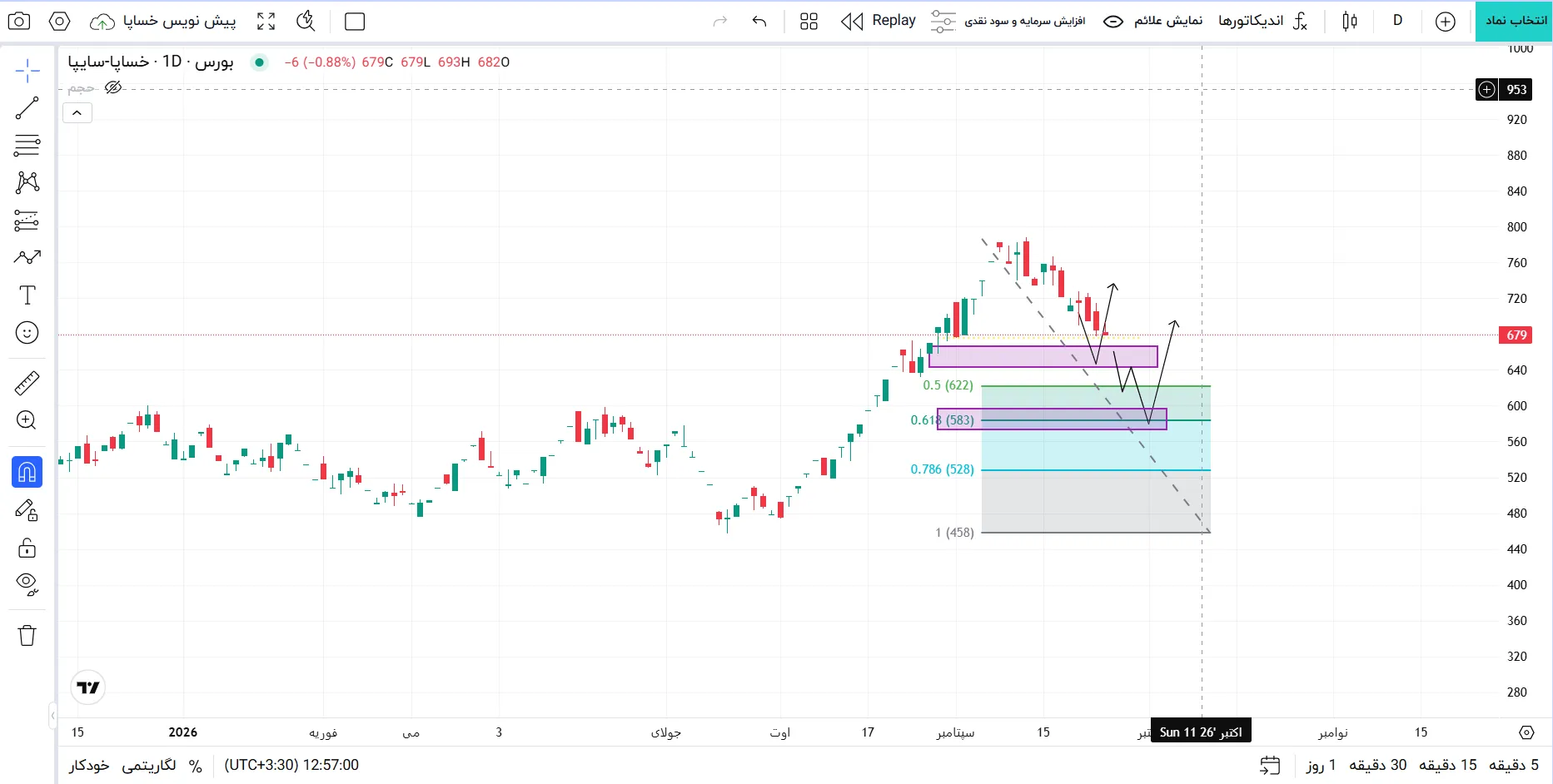Screen dimensions: 1553x784
Task: Open the emoji icons tool
Action: [27, 333]
